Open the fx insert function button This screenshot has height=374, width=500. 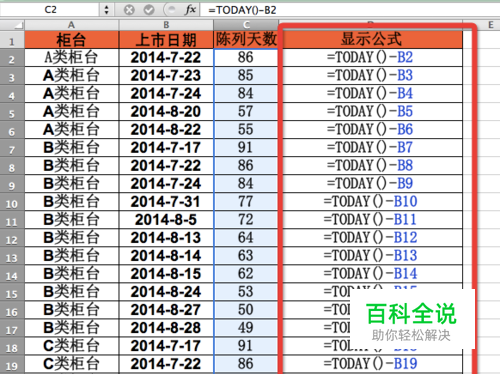point(190,10)
